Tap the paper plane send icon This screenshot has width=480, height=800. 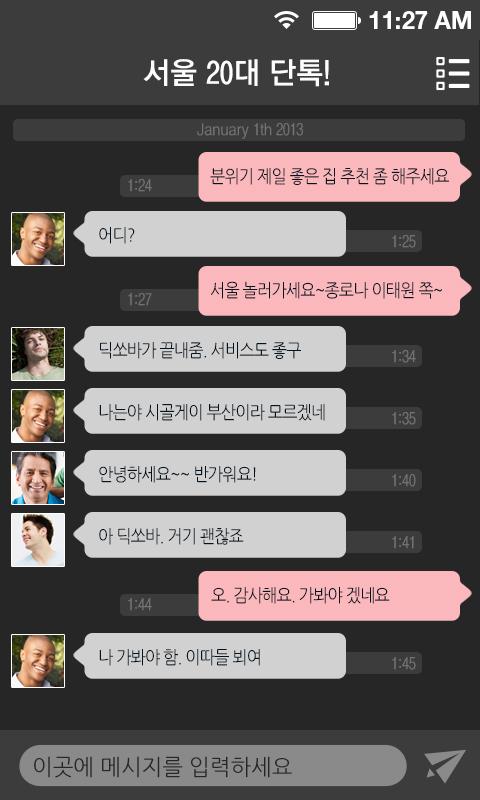click(445, 765)
